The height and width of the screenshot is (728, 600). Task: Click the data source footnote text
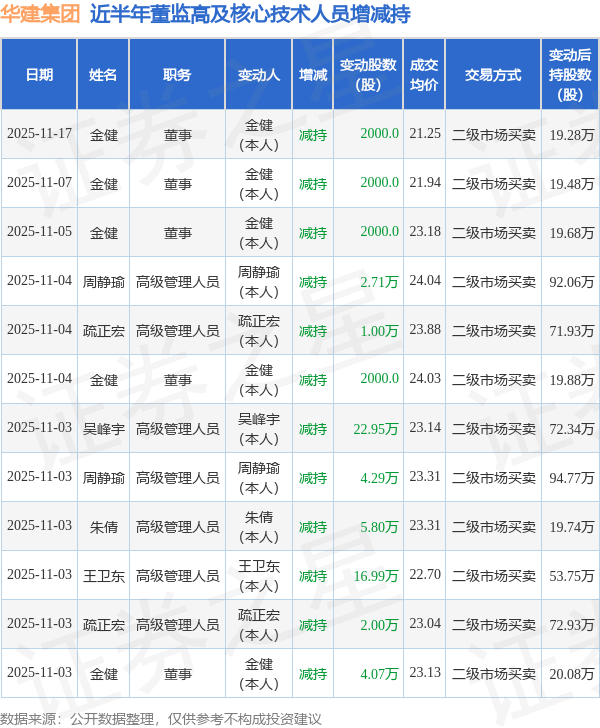click(x=161, y=719)
